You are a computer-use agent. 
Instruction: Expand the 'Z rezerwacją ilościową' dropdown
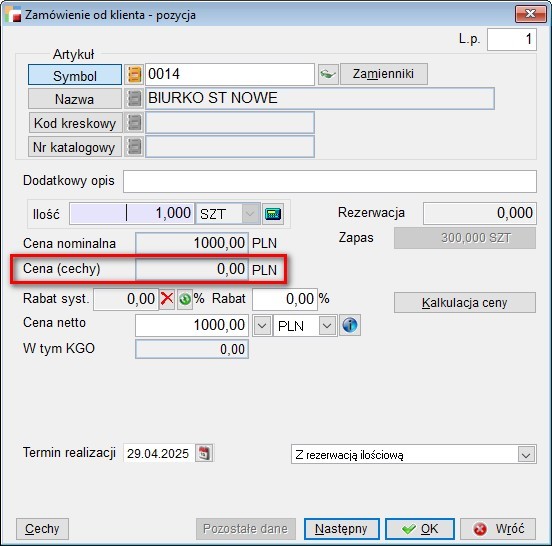pyautogui.click(x=526, y=454)
